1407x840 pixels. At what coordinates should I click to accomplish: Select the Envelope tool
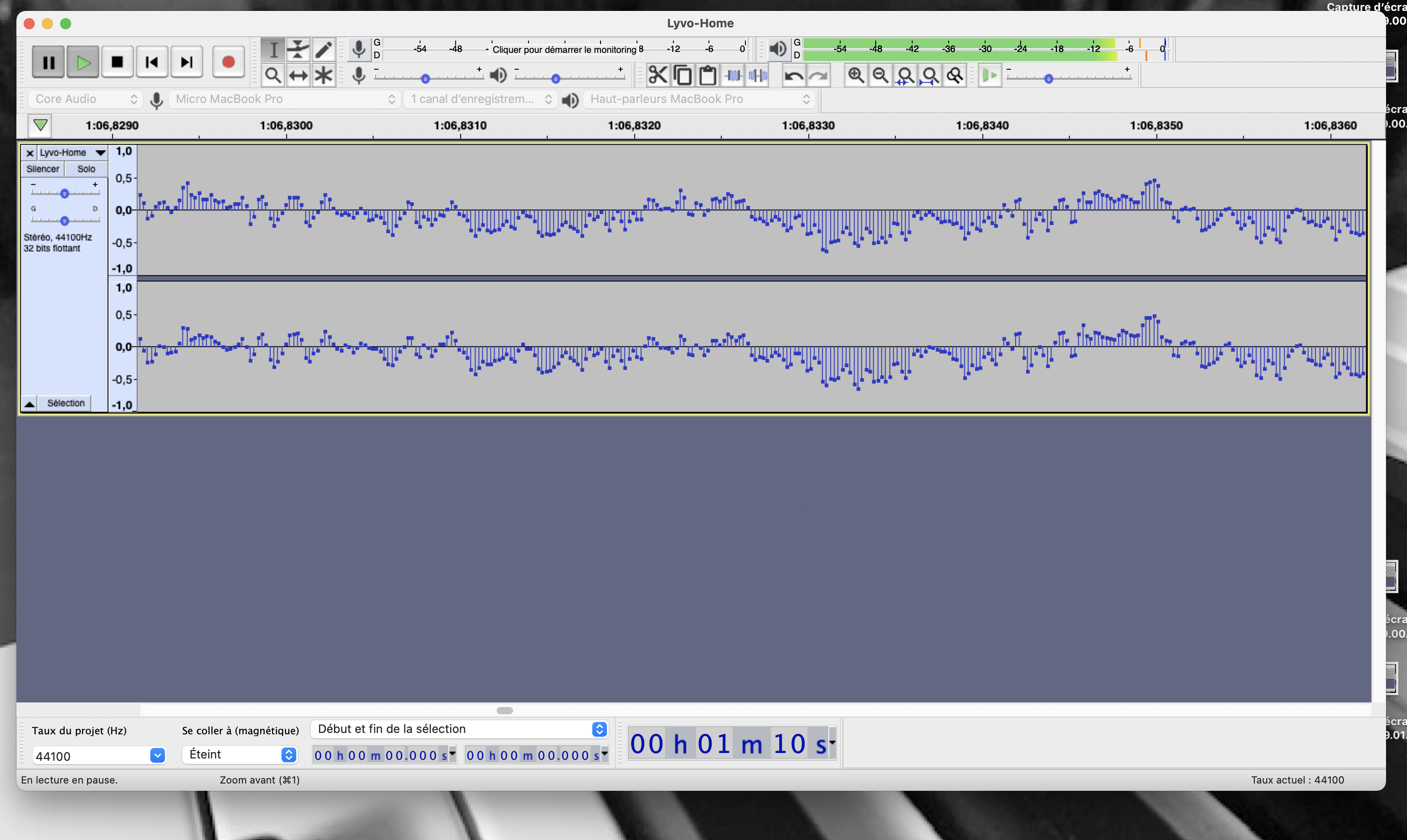tap(298, 50)
